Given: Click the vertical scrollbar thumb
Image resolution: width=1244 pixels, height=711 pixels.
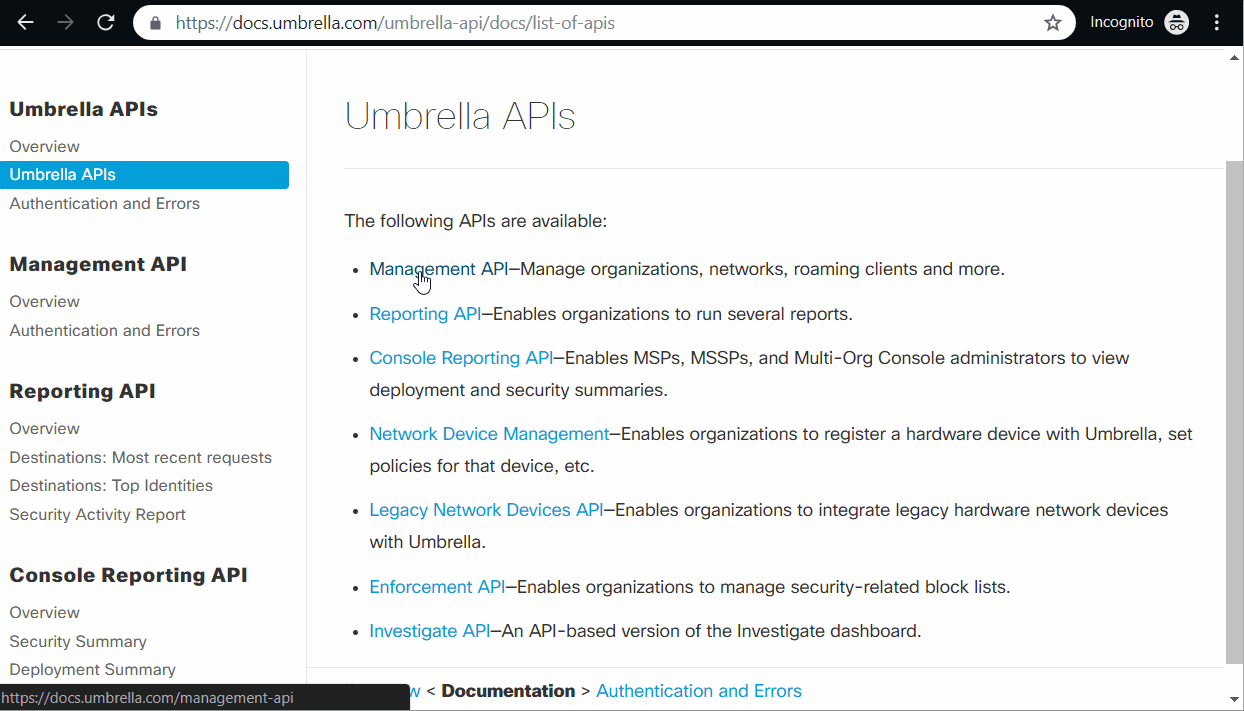Looking at the screenshot, I should tap(1234, 411).
